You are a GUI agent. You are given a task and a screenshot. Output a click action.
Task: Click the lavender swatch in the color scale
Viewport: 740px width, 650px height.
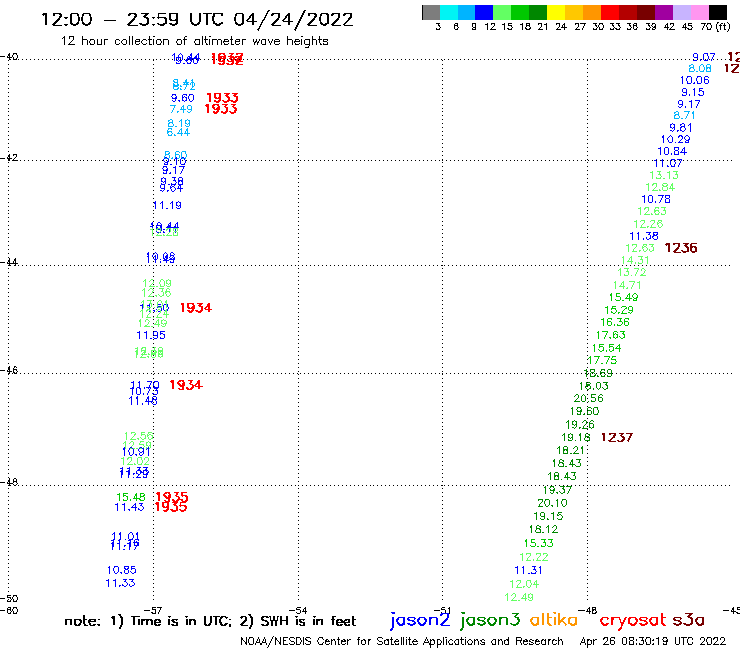681,12
